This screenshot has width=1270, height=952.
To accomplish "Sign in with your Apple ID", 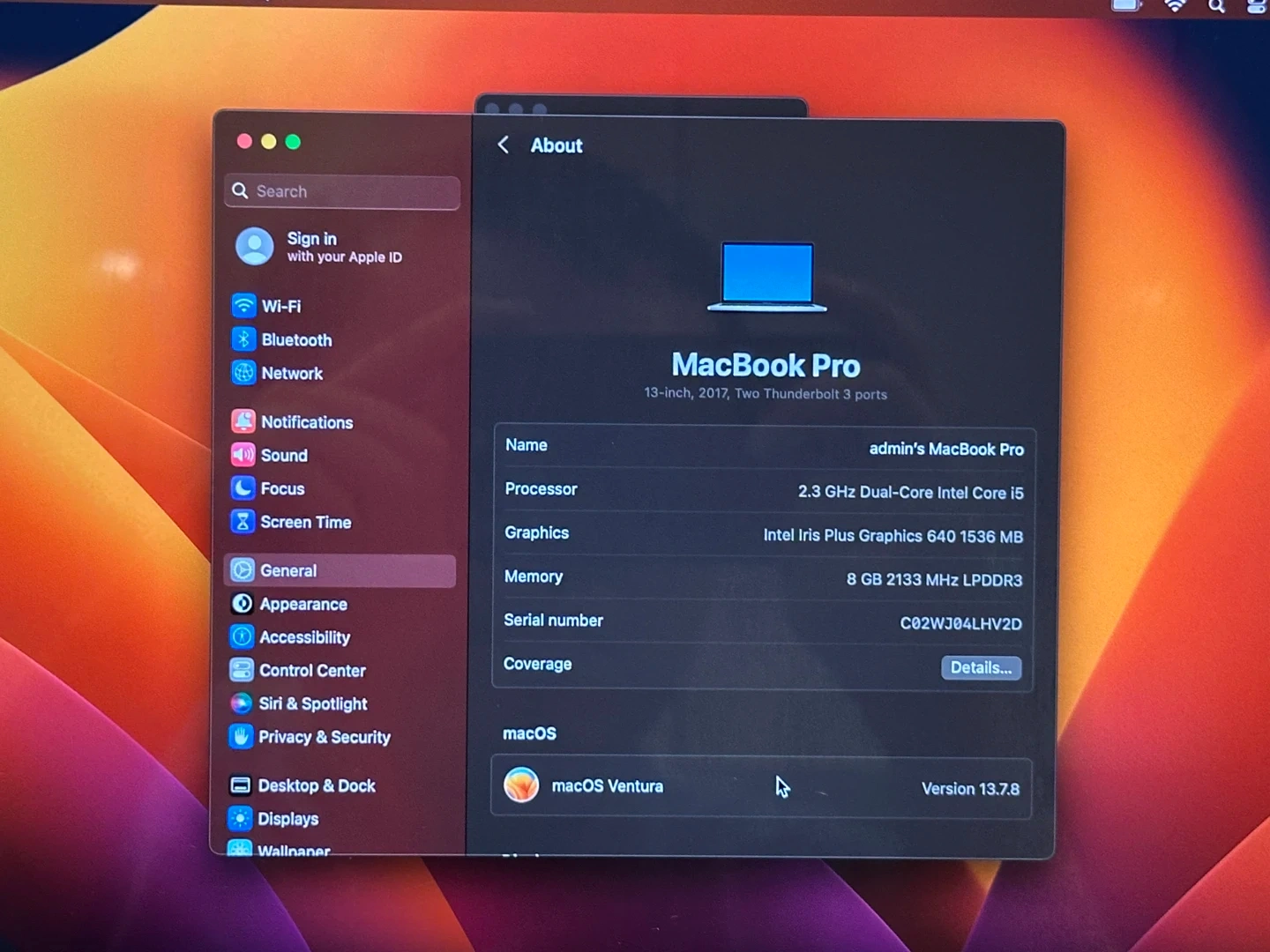I will (x=317, y=247).
